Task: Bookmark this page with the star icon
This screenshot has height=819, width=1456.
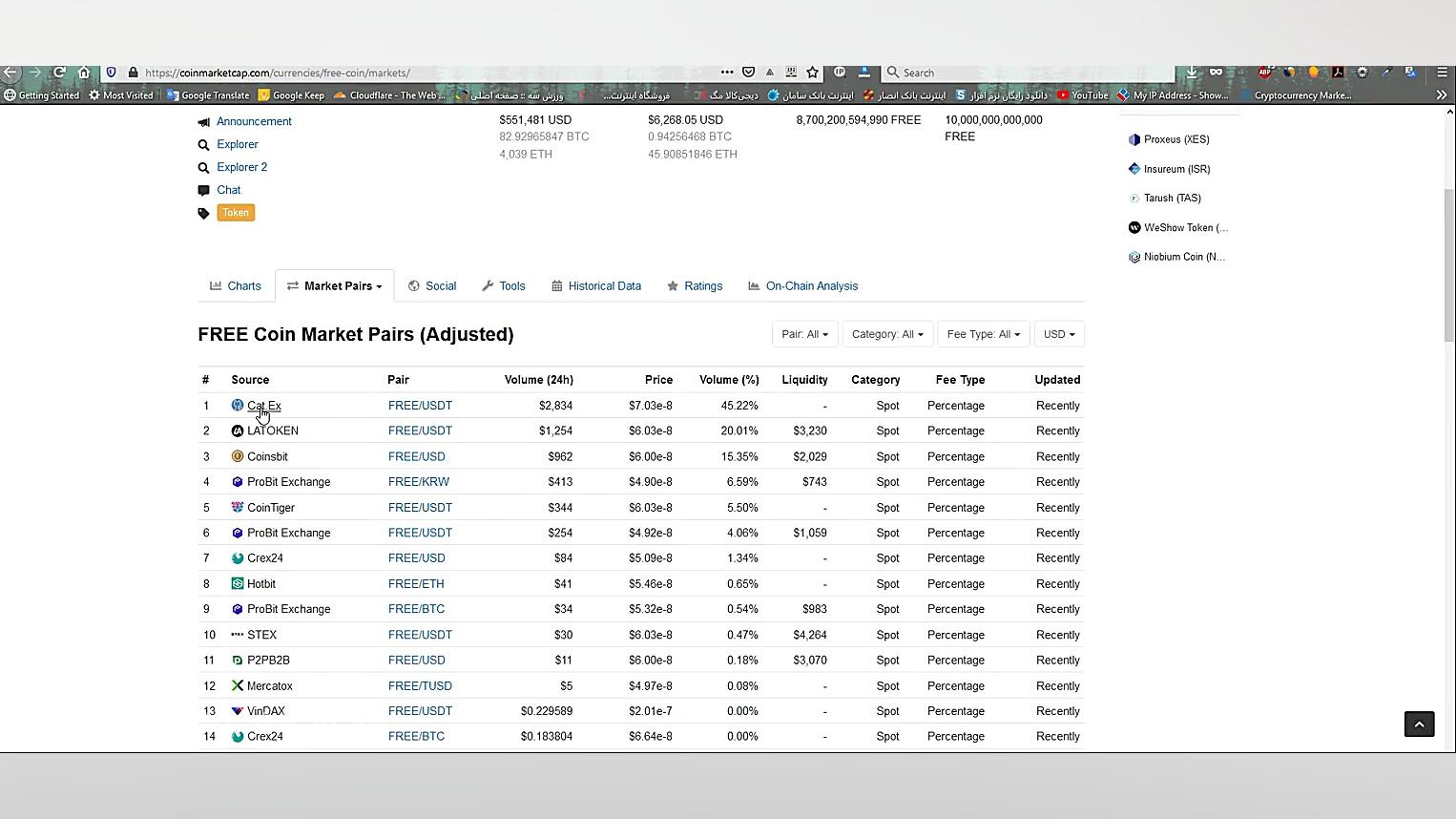Action: pyautogui.click(x=812, y=73)
